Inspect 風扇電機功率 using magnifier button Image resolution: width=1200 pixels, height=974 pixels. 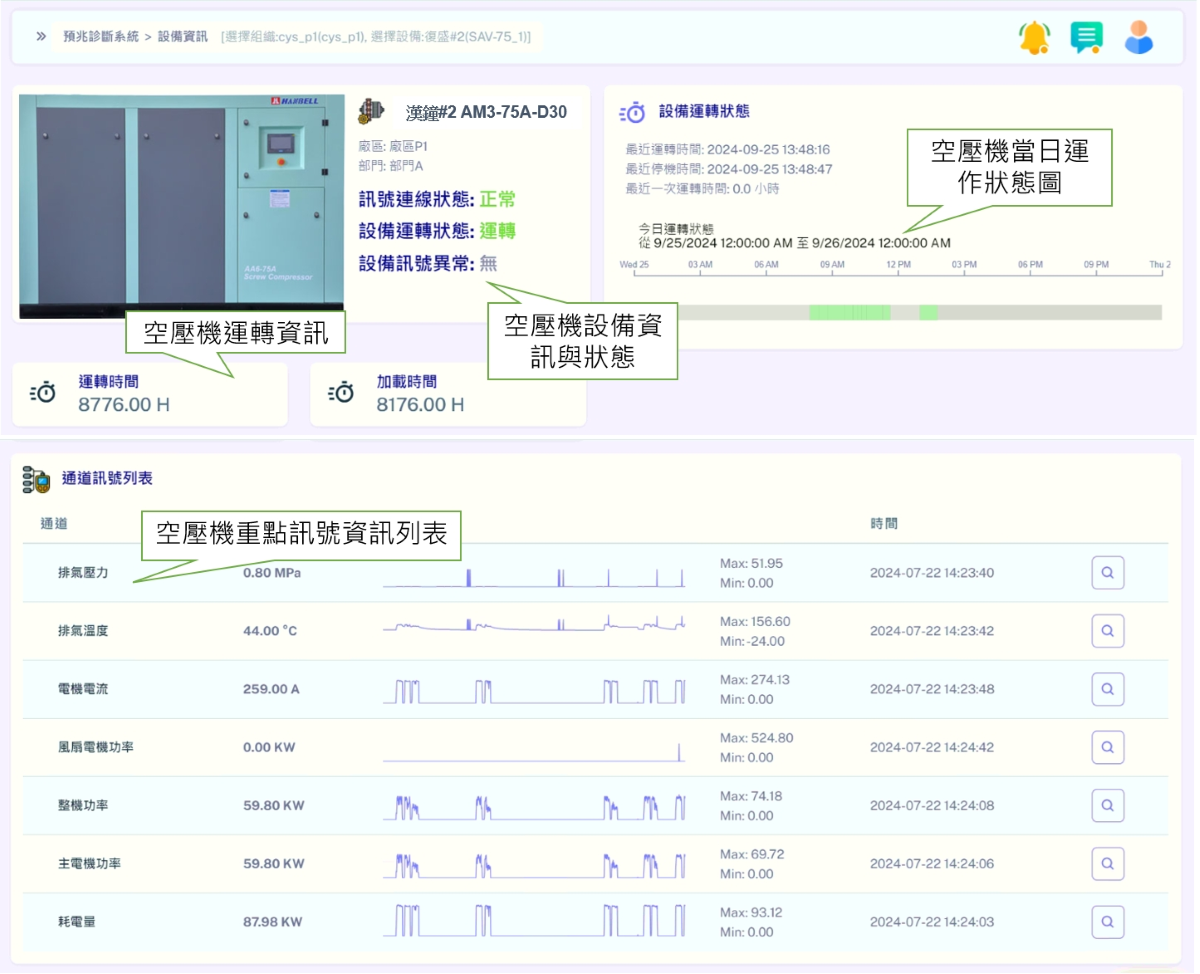tap(1107, 747)
